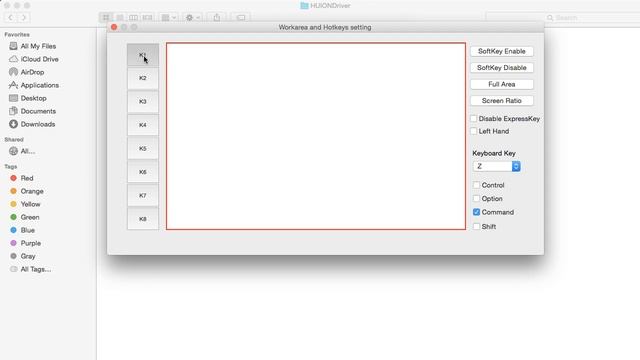Check the Option modifier checkbox
The width and height of the screenshot is (640, 360).
click(476, 198)
